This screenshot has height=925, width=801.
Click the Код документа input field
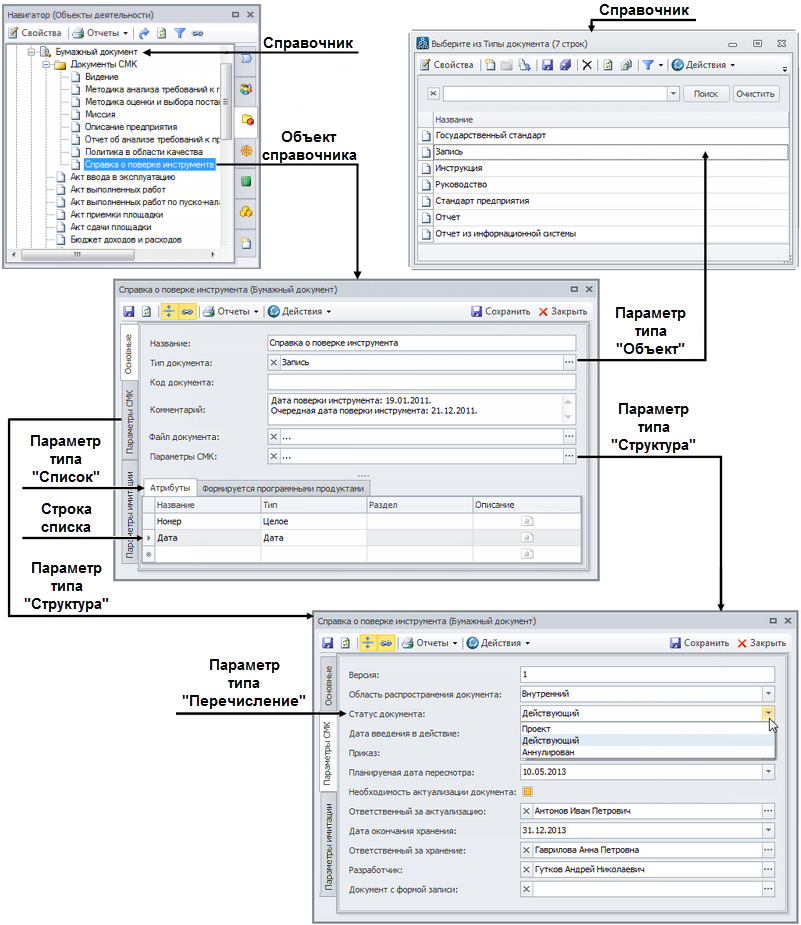(421, 381)
